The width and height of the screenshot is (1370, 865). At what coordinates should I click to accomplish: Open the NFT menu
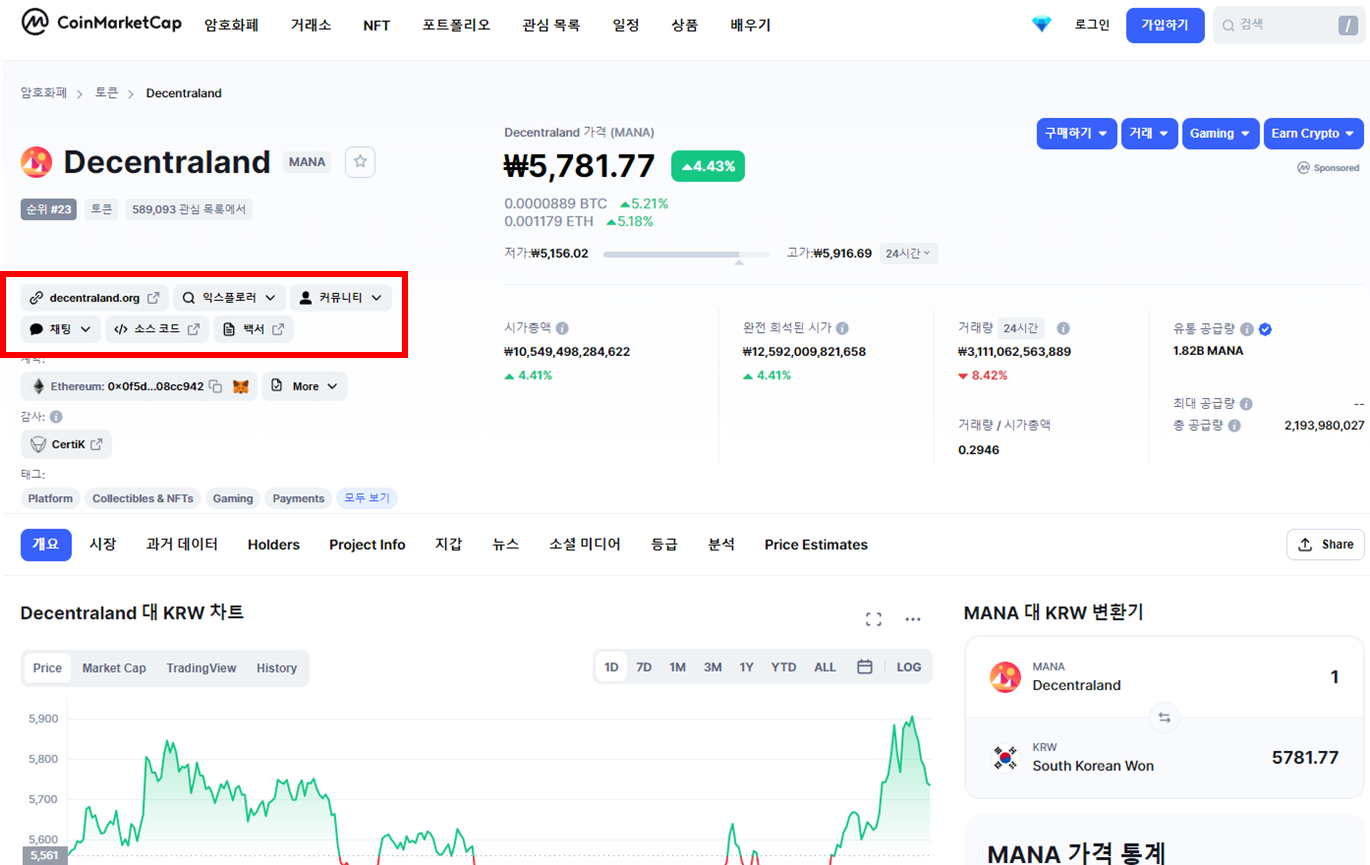click(x=376, y=25)
